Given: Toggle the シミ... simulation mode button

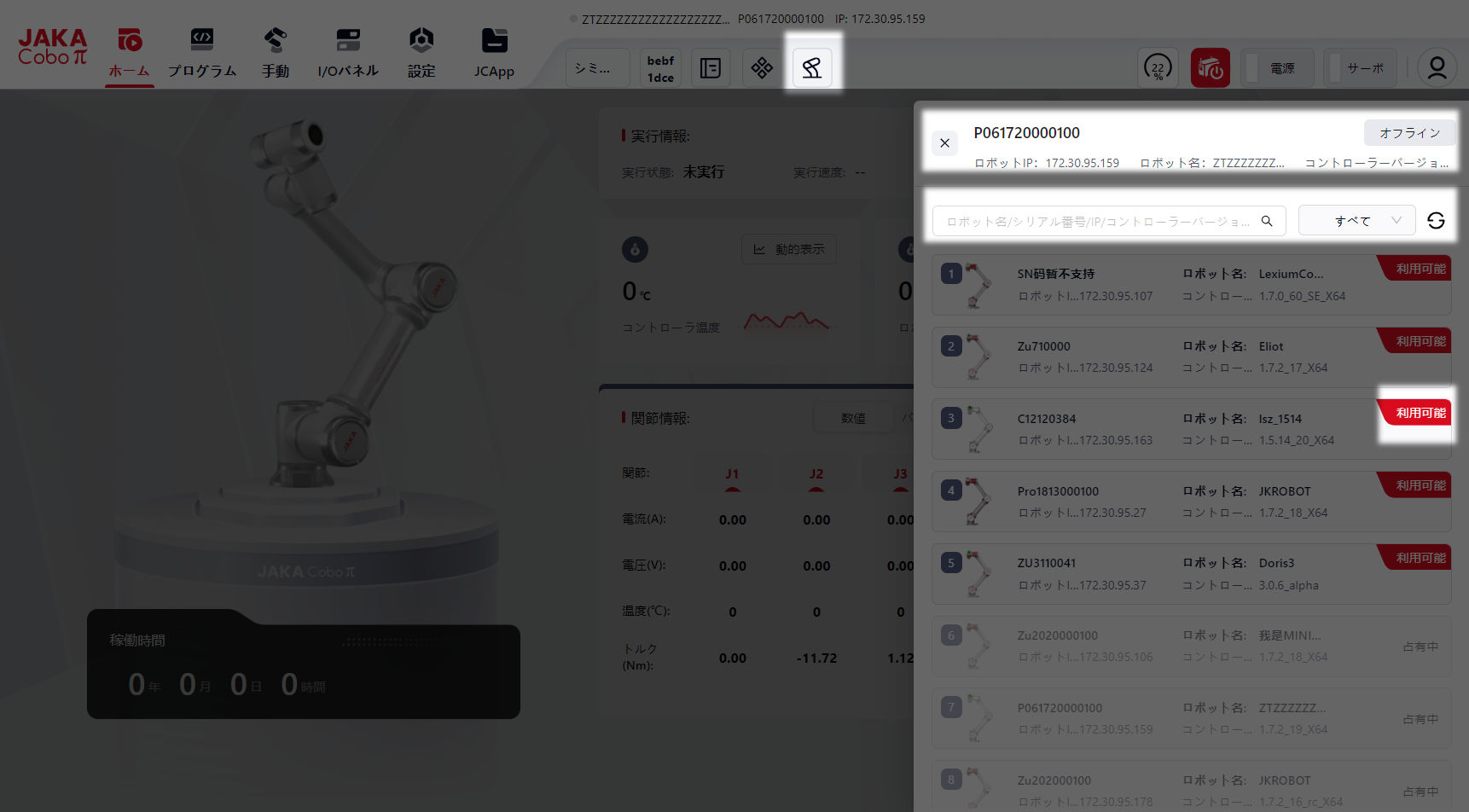Looking at the screenshot, I should 597,67.
